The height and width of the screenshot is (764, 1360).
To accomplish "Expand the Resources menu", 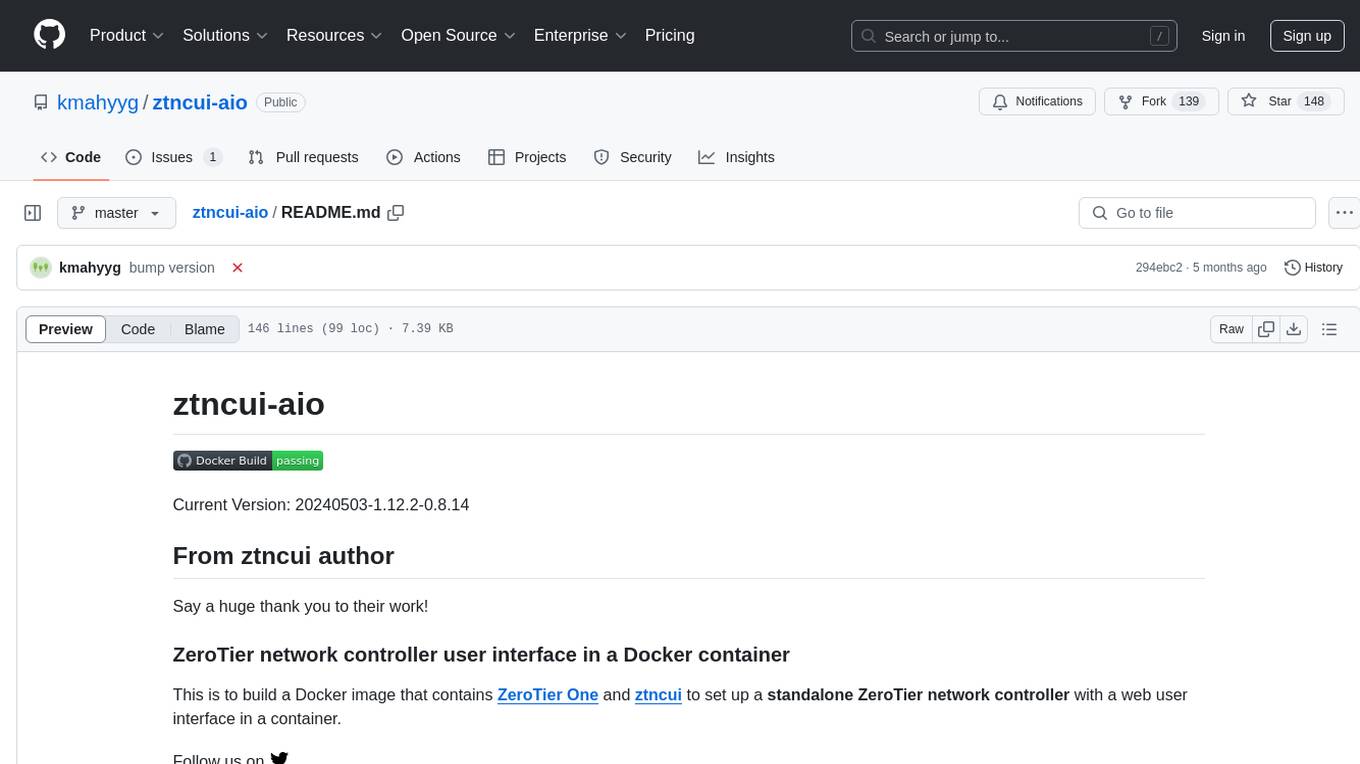I will (335, 35).
